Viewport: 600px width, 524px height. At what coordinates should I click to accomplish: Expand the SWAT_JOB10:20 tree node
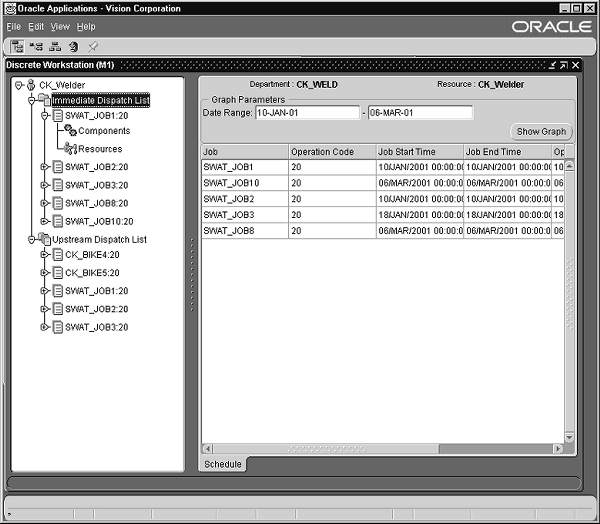tap(44, 221)
